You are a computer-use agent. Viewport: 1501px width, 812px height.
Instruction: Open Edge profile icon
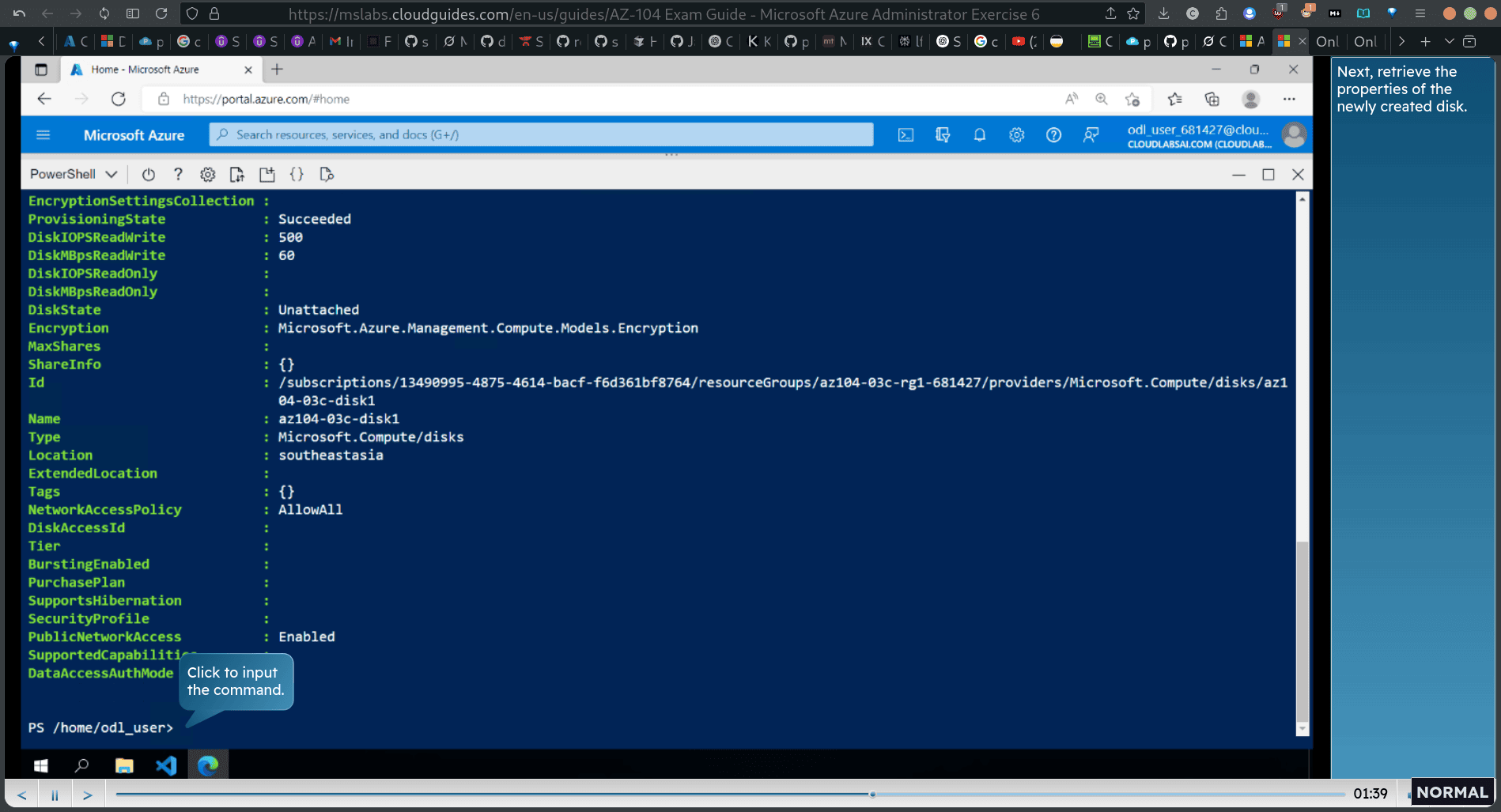[x=1250, y=99]
